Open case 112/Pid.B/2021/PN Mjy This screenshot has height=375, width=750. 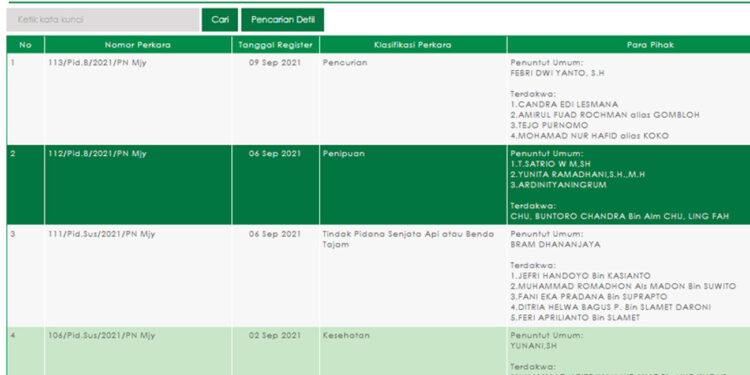[x=98, y=154]
